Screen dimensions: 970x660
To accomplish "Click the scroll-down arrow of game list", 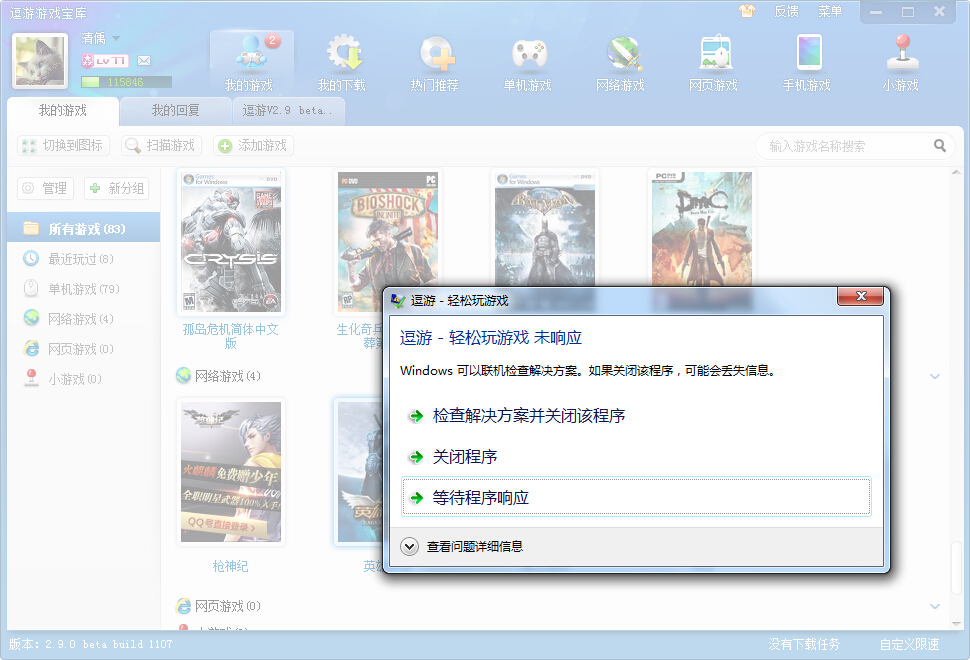I will [x=956, y=623].
